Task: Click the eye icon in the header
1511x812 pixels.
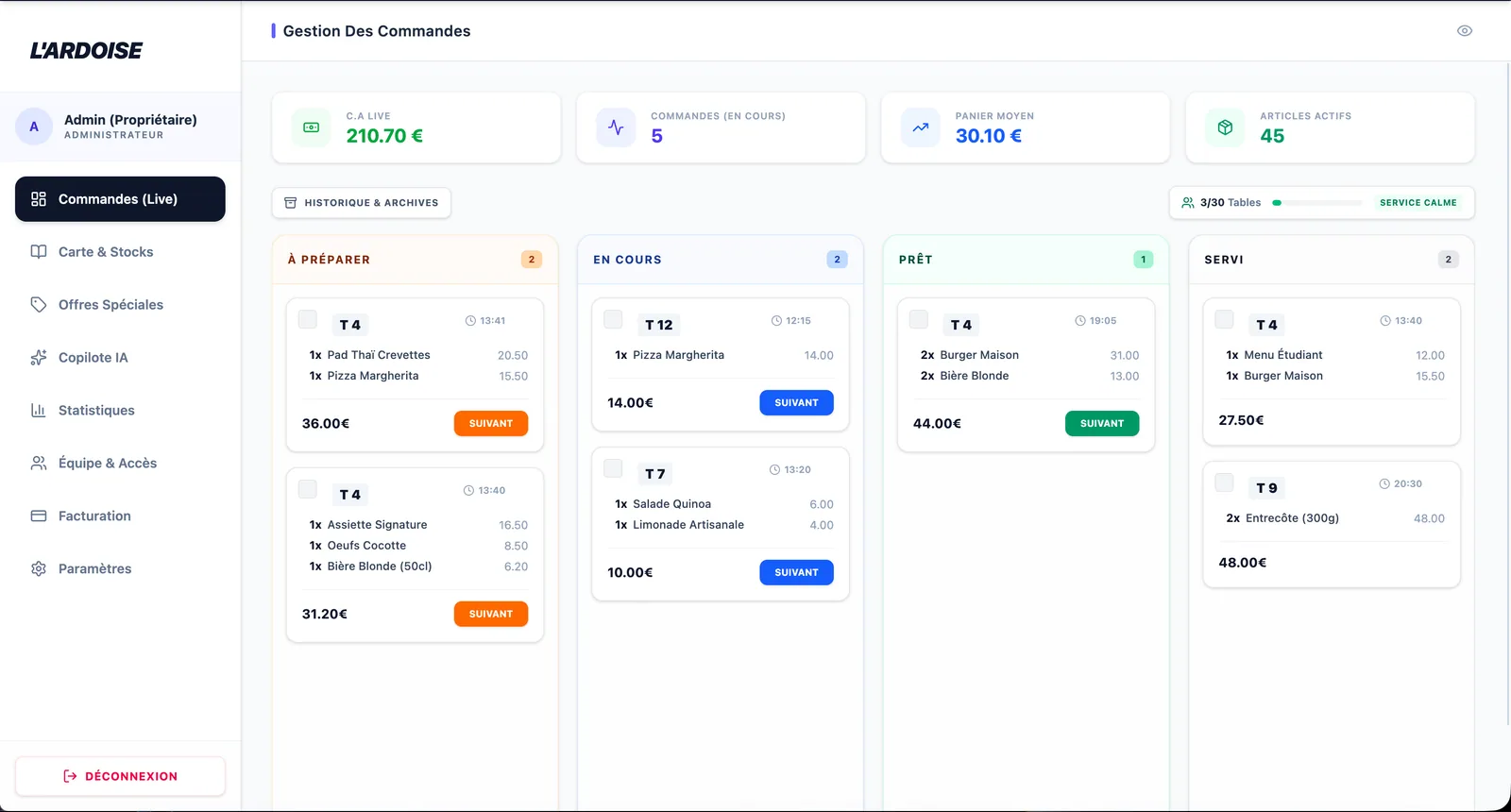Action: tap(1465, 31)
